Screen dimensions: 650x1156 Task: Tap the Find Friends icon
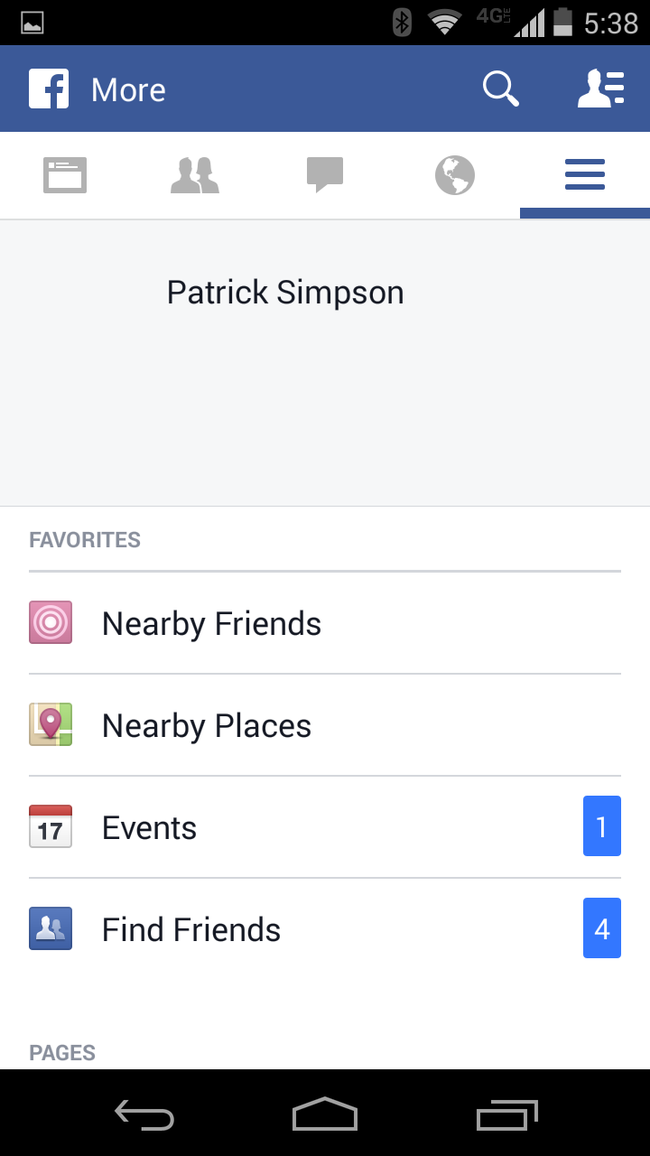[x=50, y=928]
